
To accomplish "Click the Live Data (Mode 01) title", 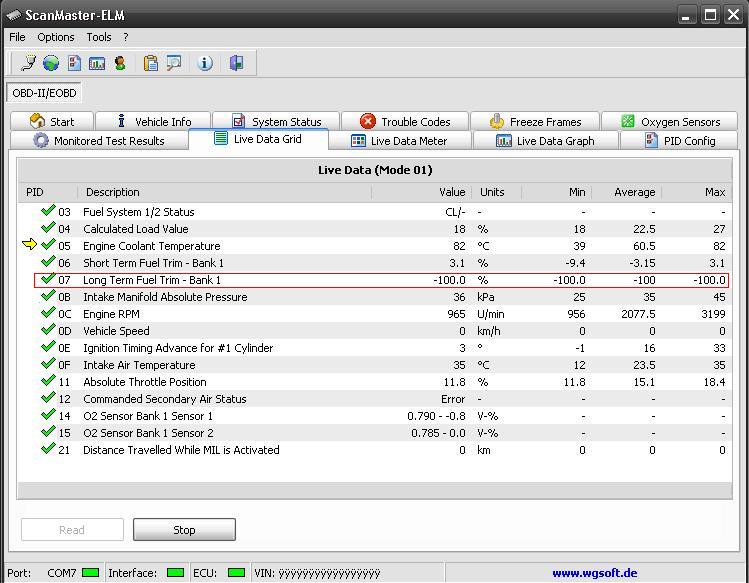I will tap(375, 170).
